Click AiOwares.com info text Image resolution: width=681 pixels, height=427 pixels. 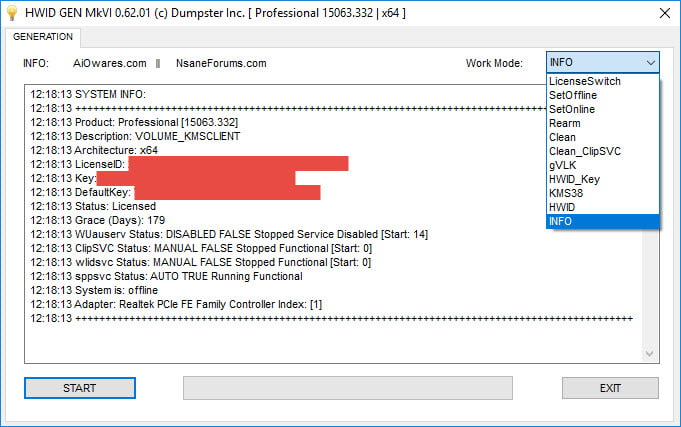[110, 63]
